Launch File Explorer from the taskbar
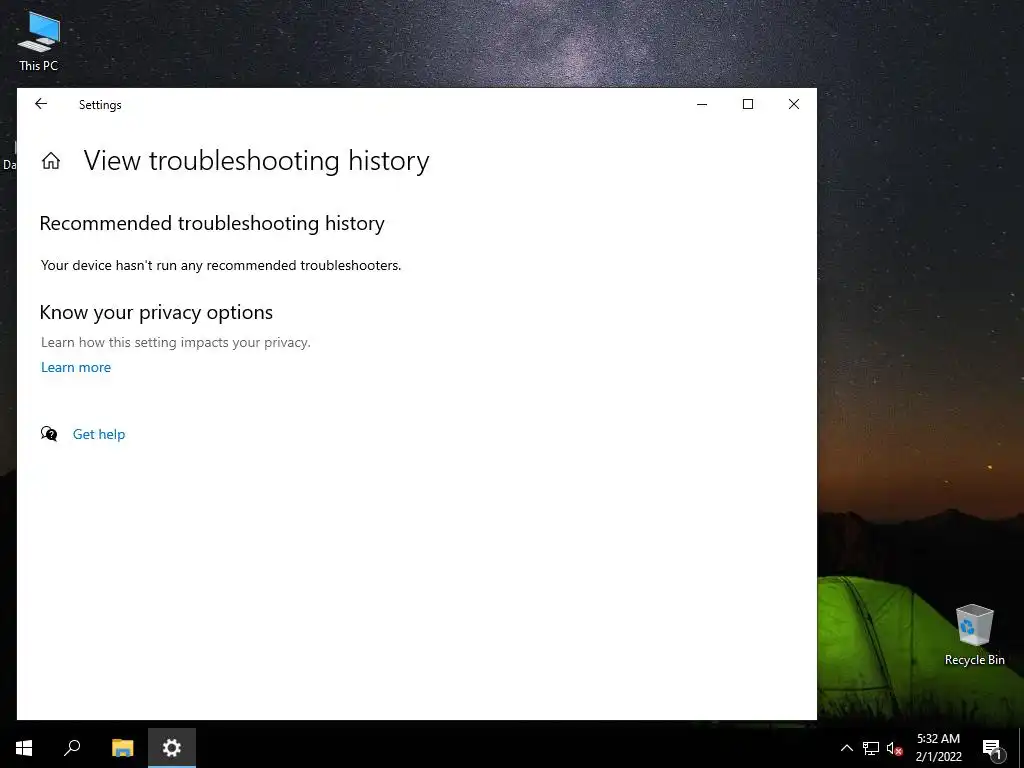 tap(122, 748)
